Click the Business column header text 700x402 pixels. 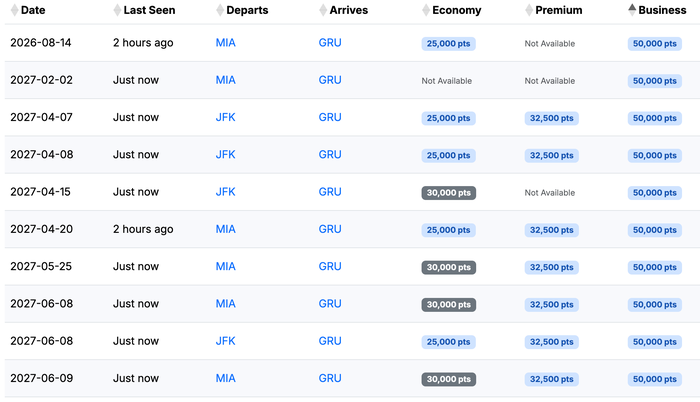pos(662,10)
